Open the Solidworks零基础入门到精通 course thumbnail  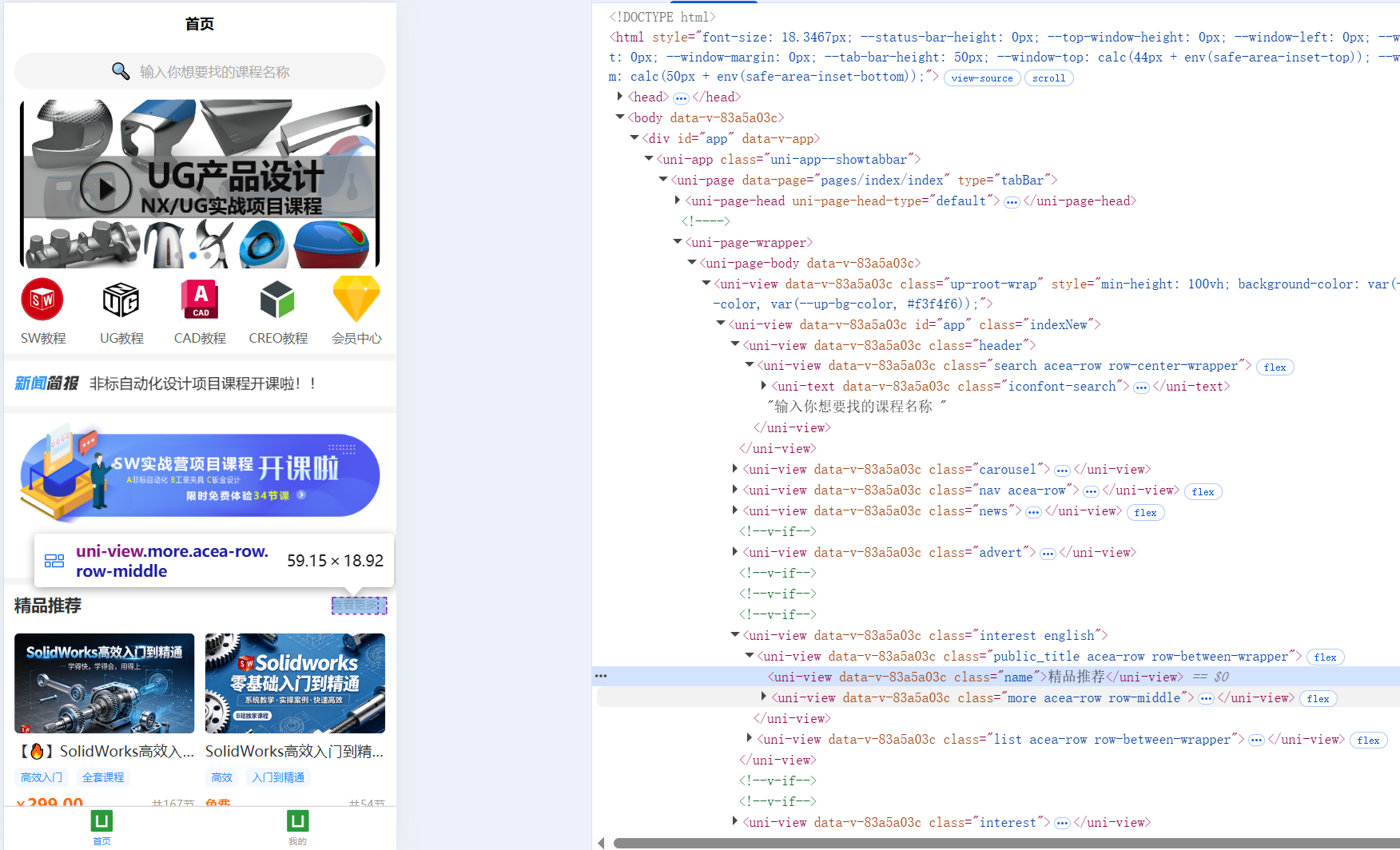coord(295,683)
